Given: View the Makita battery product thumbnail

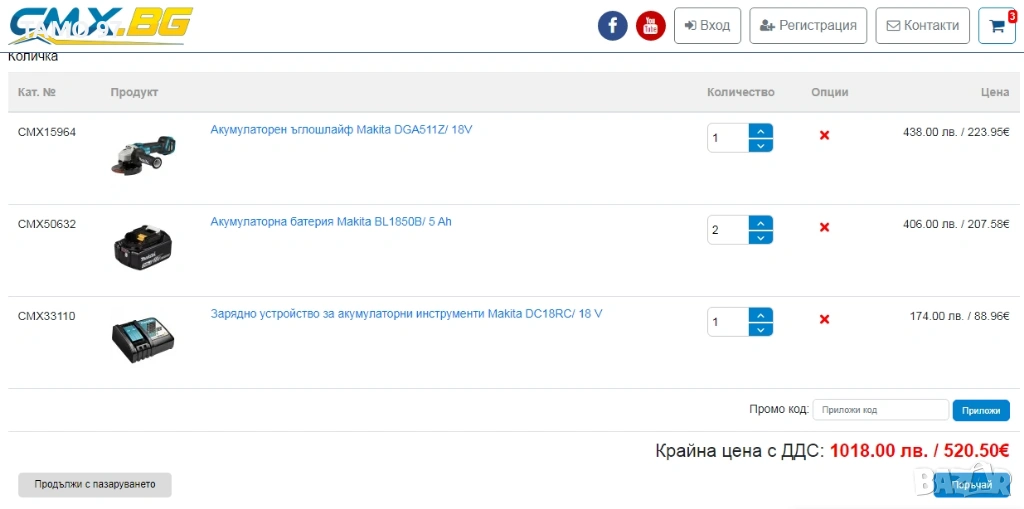Looking at the screenshot, I should 143,247.
